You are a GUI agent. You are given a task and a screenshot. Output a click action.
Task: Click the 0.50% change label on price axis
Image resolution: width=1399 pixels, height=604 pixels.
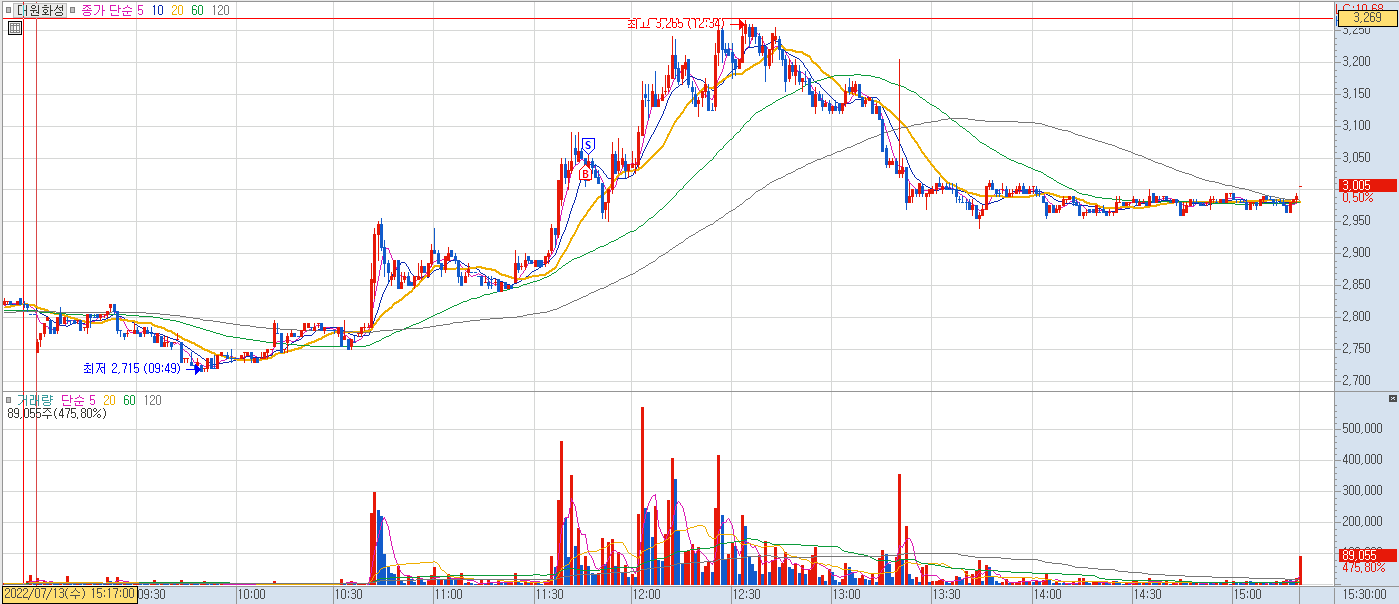click(1357, 198)
